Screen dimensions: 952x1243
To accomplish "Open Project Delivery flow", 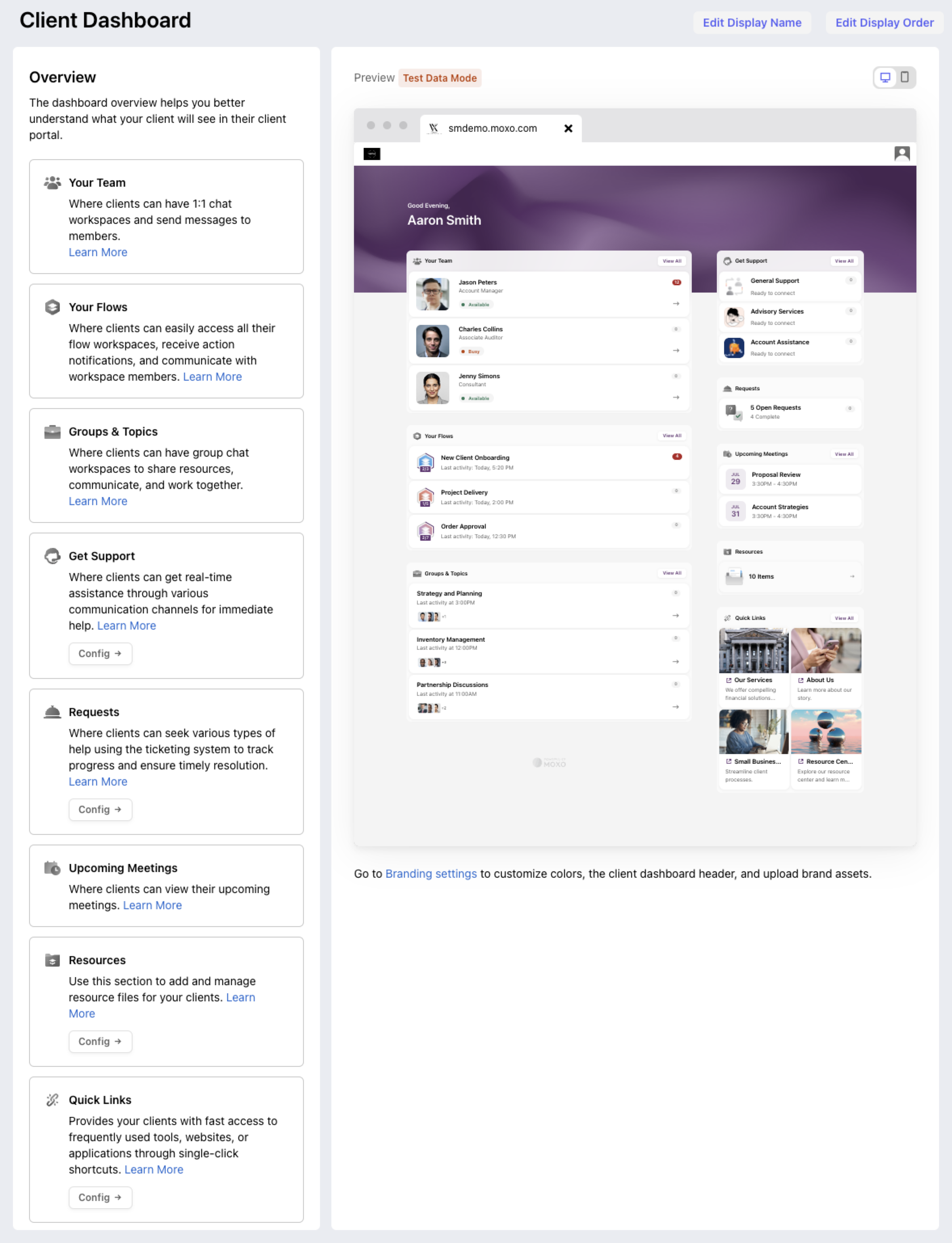I will coord(549,497).
